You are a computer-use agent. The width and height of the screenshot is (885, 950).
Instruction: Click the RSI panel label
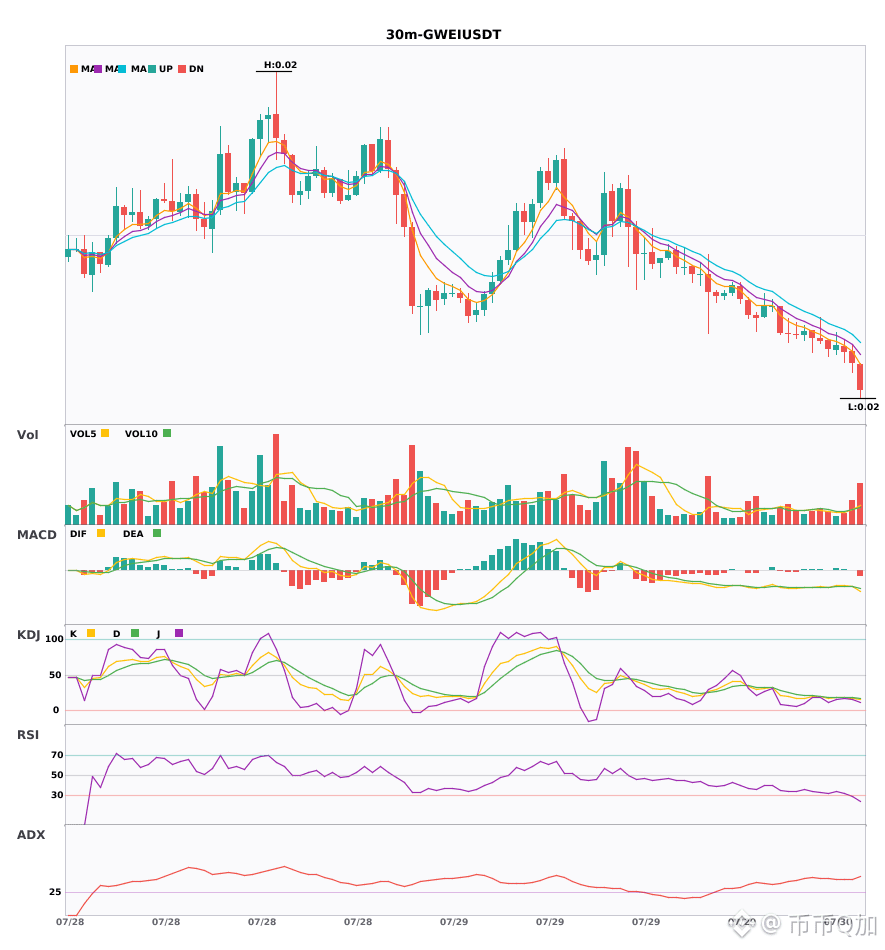(28, 735)
